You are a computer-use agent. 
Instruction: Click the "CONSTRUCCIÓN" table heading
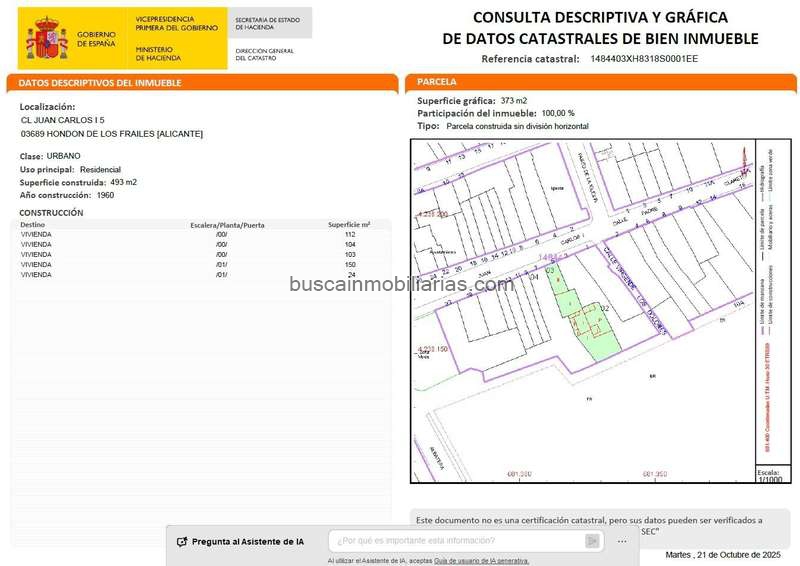coord(52,213)
